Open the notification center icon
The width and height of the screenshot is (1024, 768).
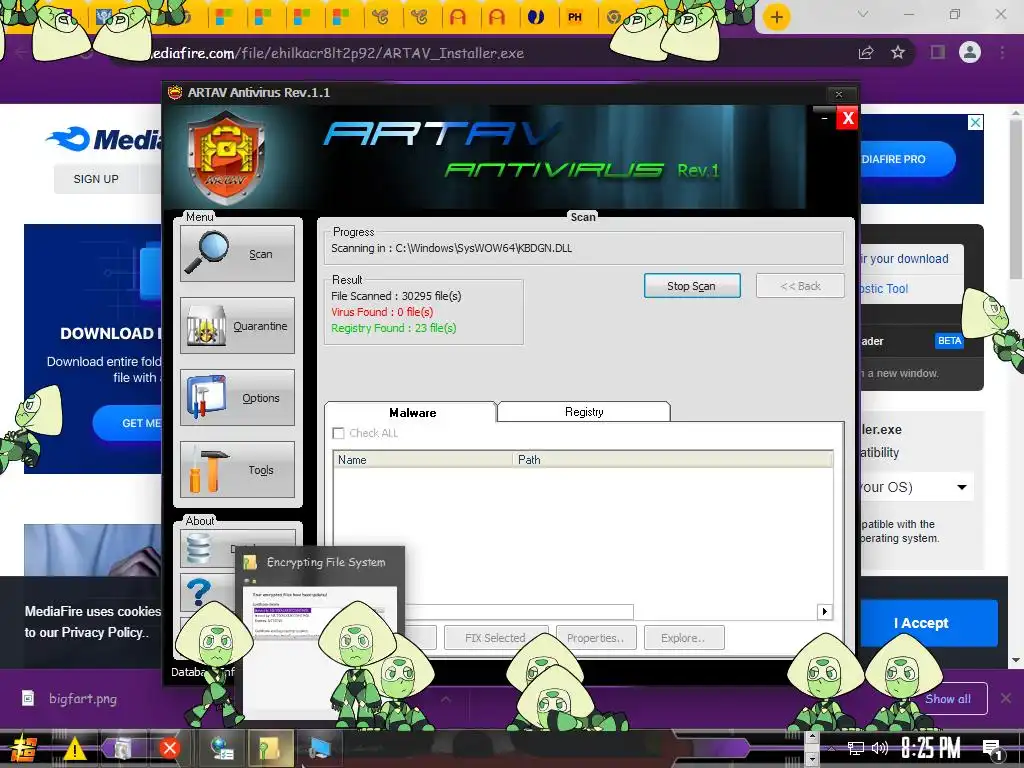coord(992,750)
